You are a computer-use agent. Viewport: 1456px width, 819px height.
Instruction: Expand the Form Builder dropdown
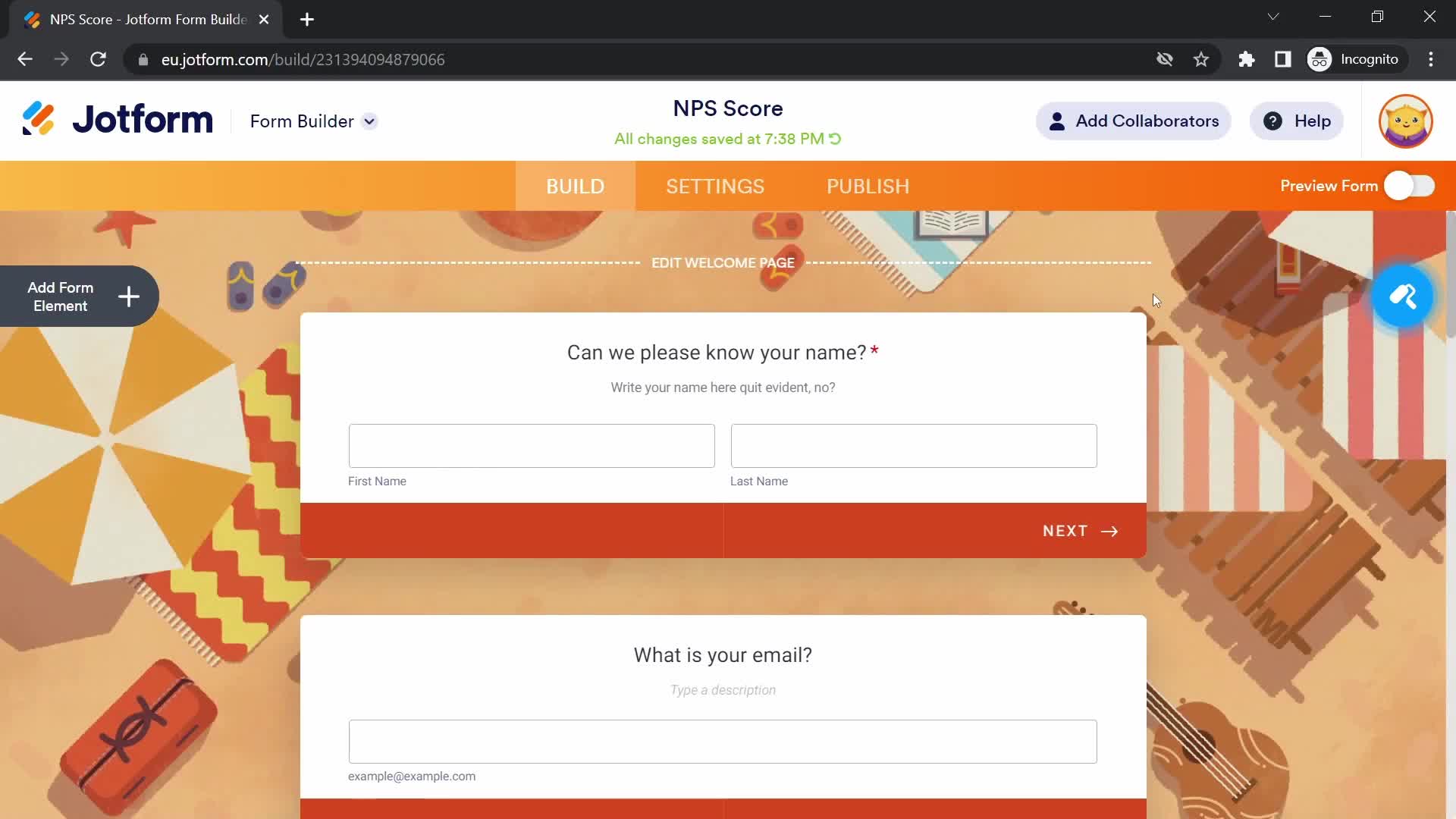point(371,121)
